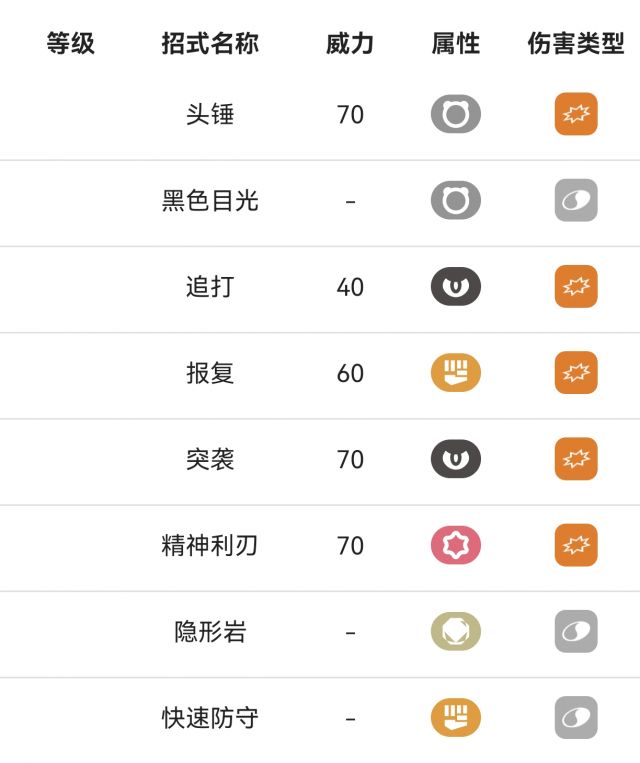640x763 pixels.
Task: Open the move 头锤
Action: click(x=210, y=114)
